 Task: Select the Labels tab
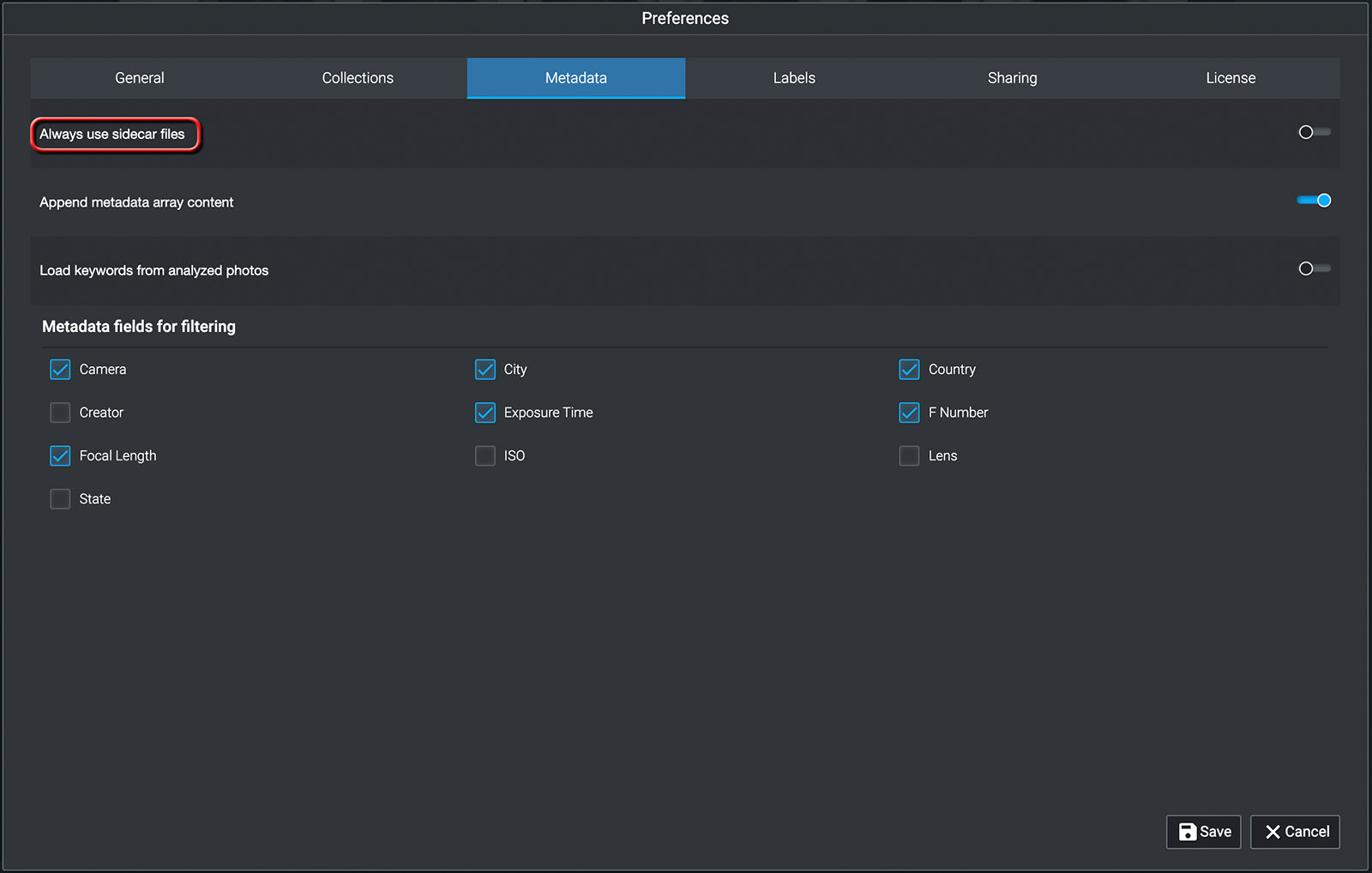[794, 78]
